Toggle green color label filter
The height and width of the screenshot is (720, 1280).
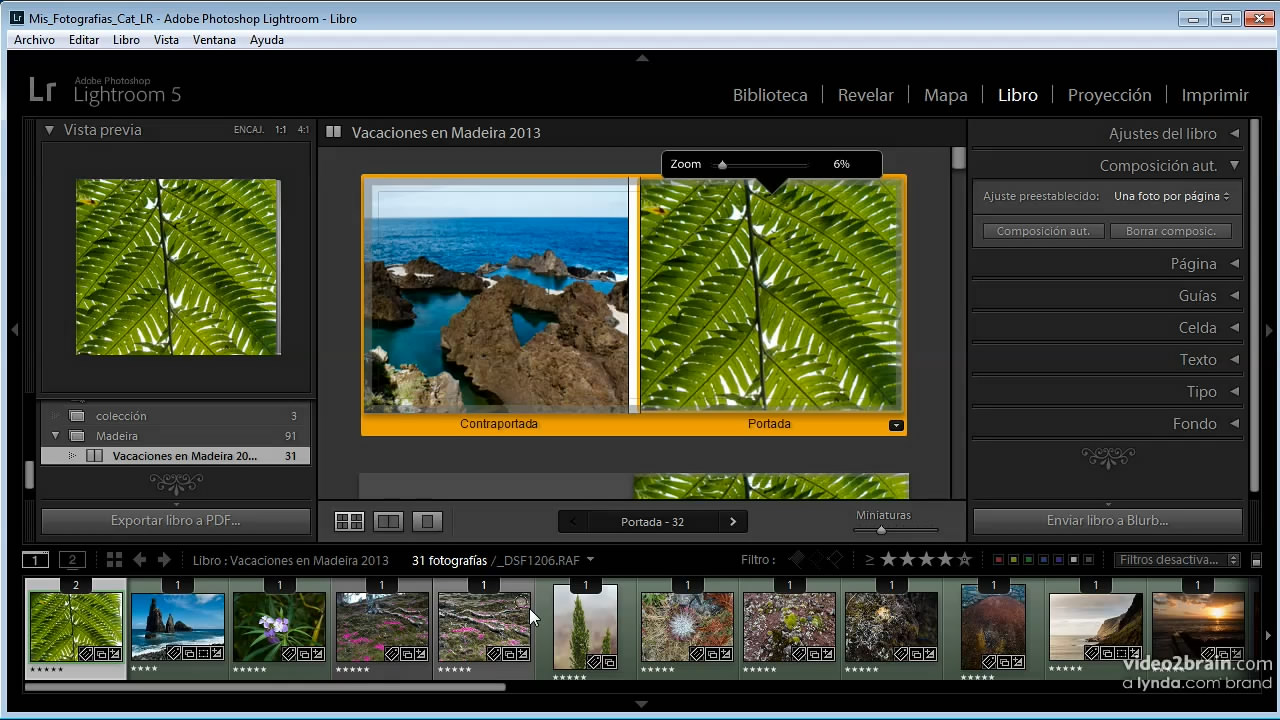(x=1028, y=560)
